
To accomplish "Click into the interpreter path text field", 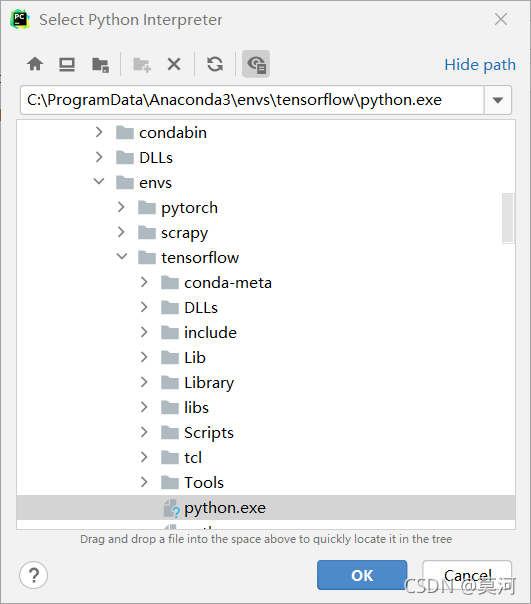I will pos(252,100).
